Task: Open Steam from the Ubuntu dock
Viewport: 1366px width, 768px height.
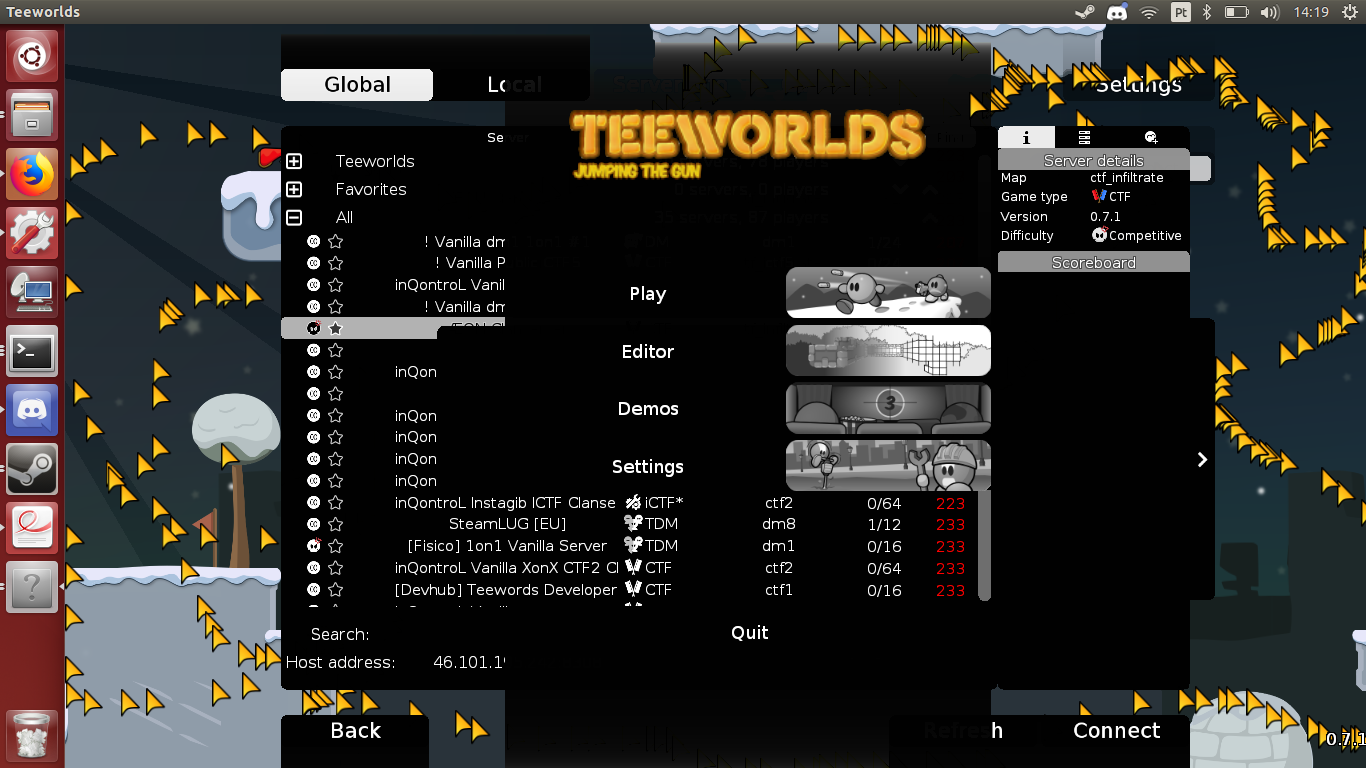Action: click(x=33, y=470)
